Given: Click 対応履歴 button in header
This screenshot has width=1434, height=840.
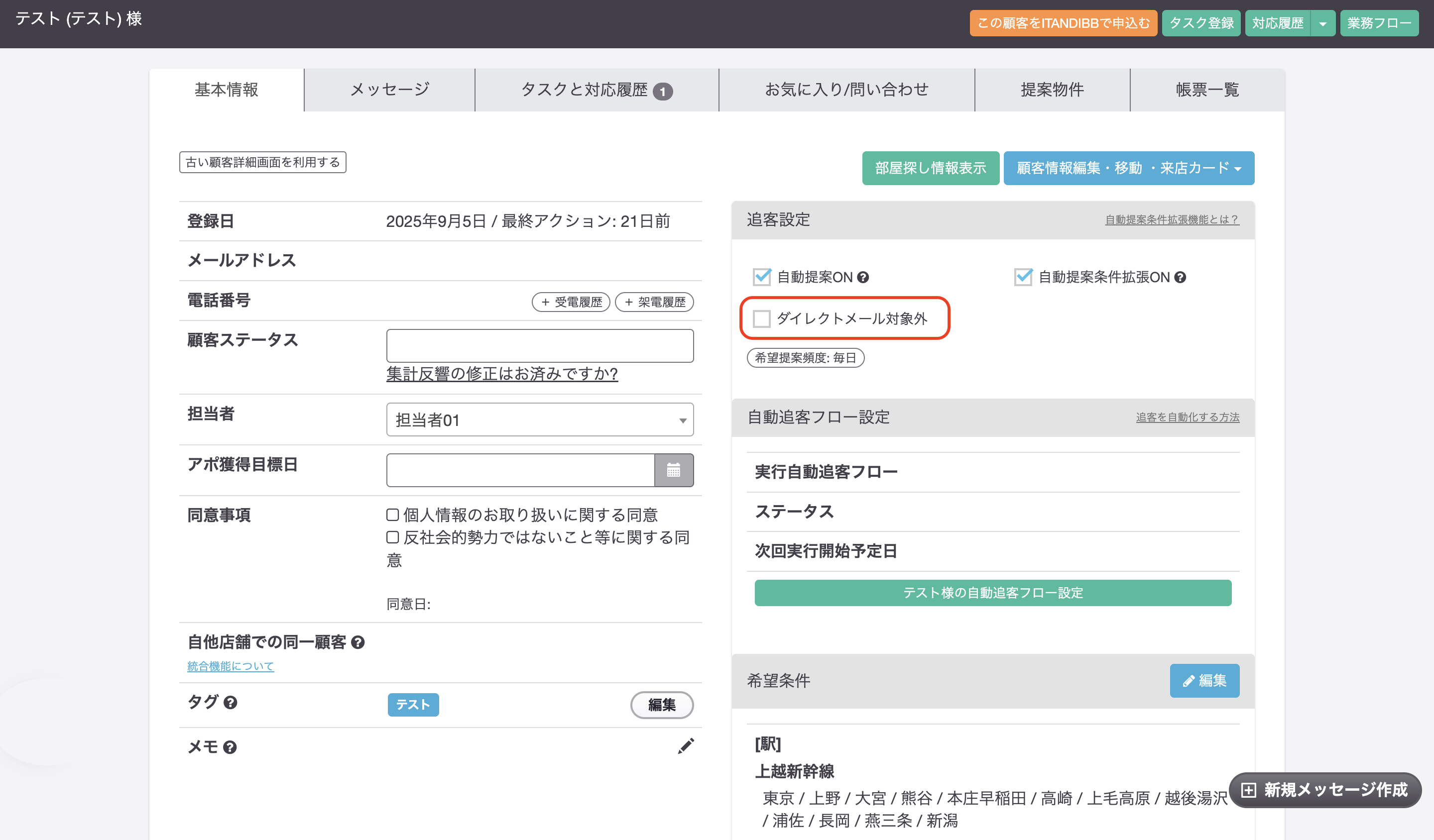Looking at the screenshot, I should (1278, 23).
